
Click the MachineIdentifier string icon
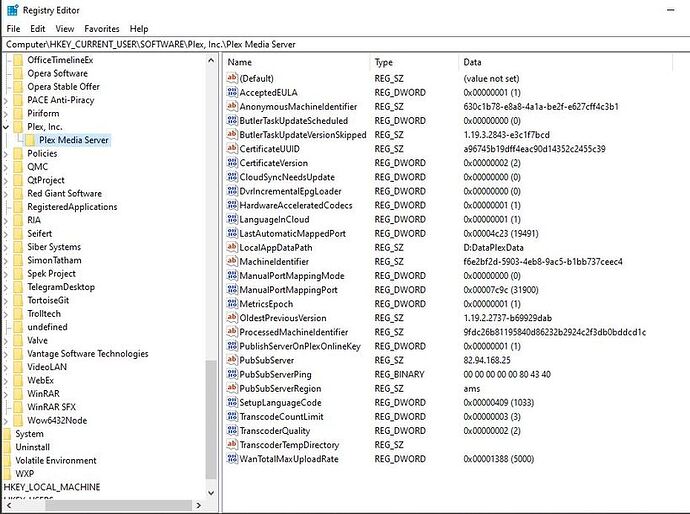[232, 261]
